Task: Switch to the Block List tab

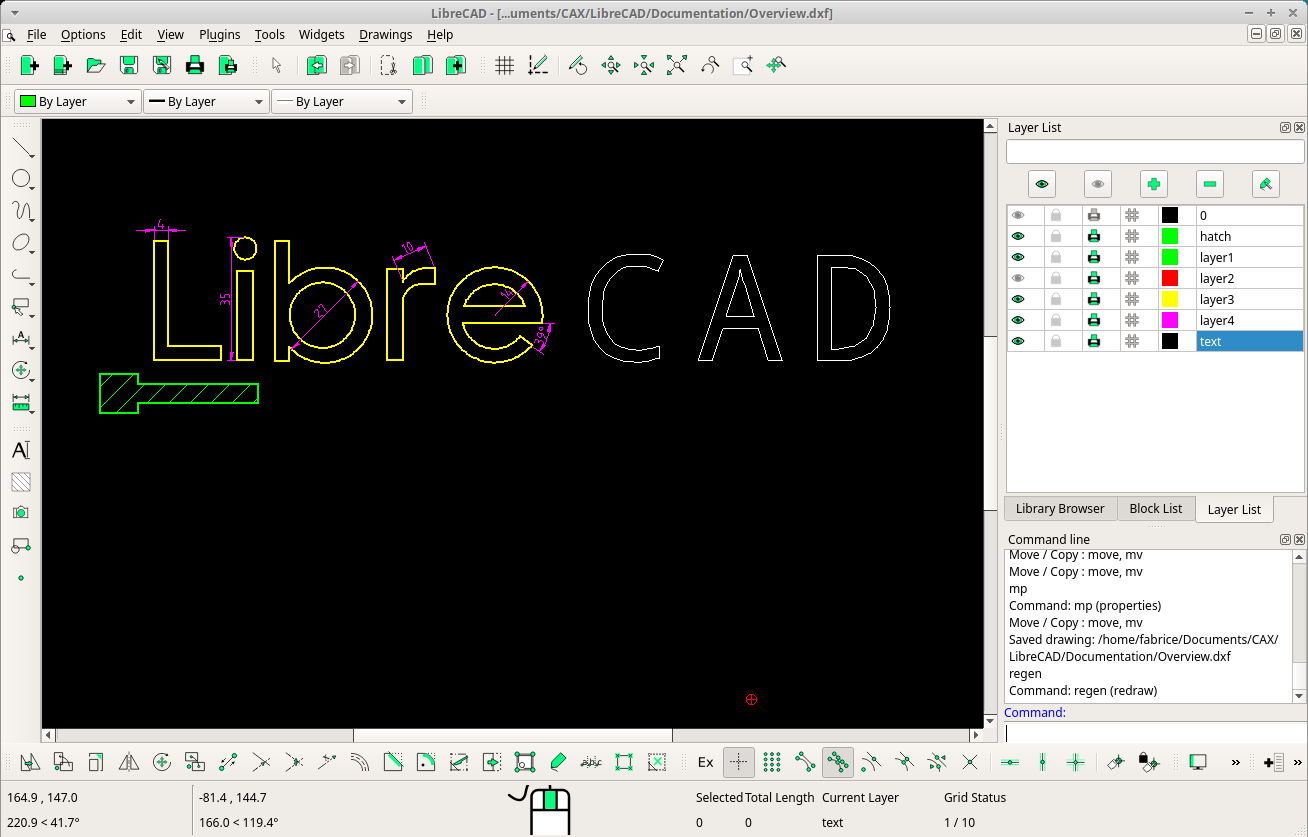Action: tap(1156, 508)
